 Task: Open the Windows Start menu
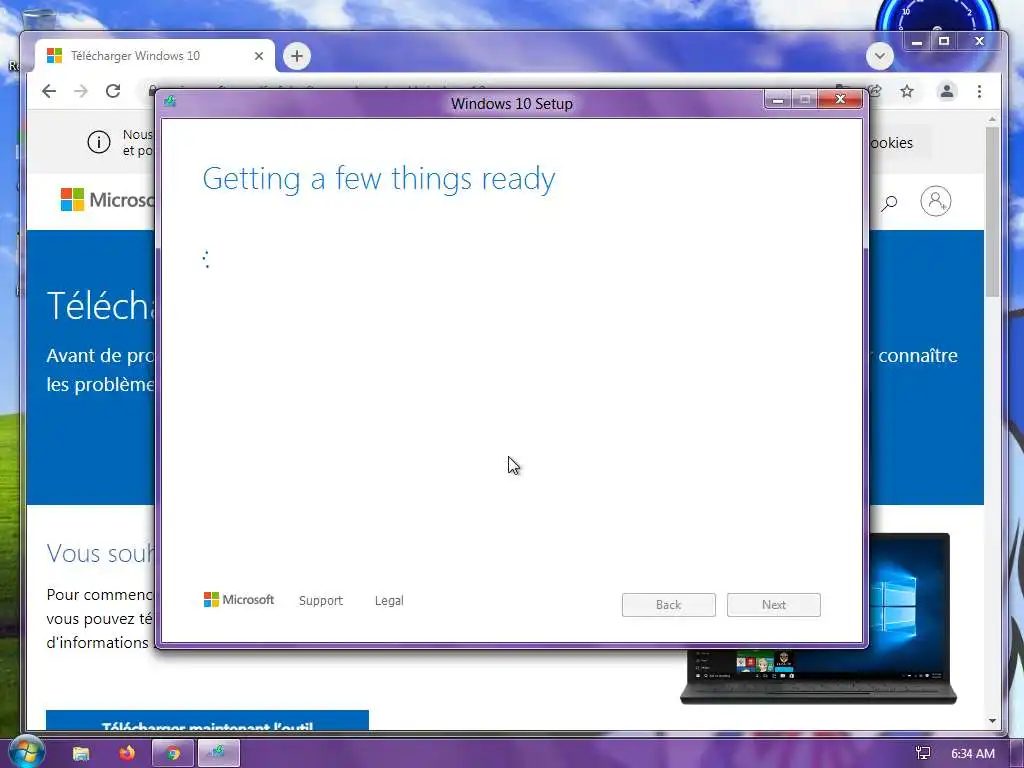click(x=26, y=752)
